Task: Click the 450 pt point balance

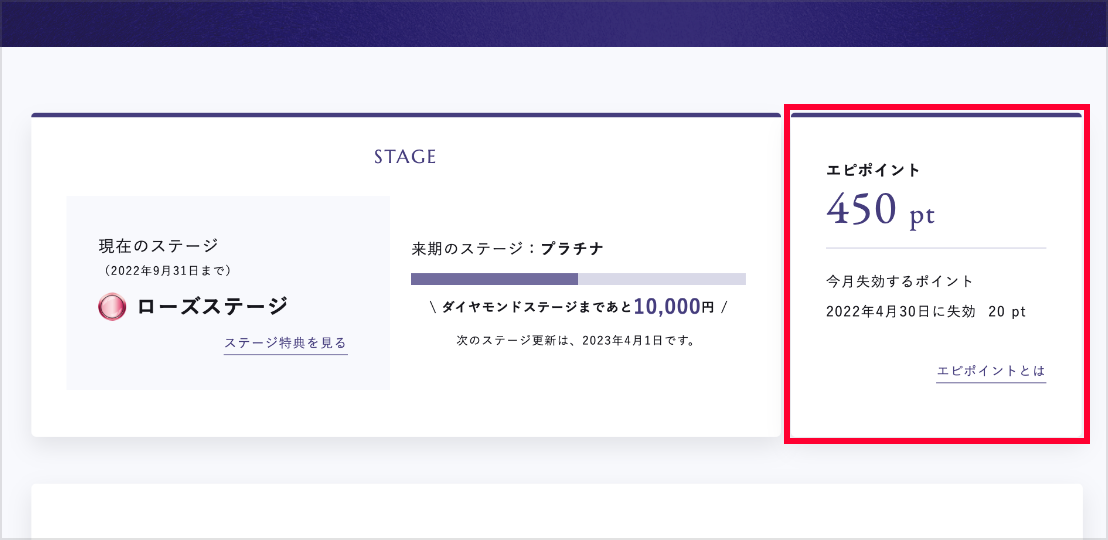Action: click(x=880, y=210)
